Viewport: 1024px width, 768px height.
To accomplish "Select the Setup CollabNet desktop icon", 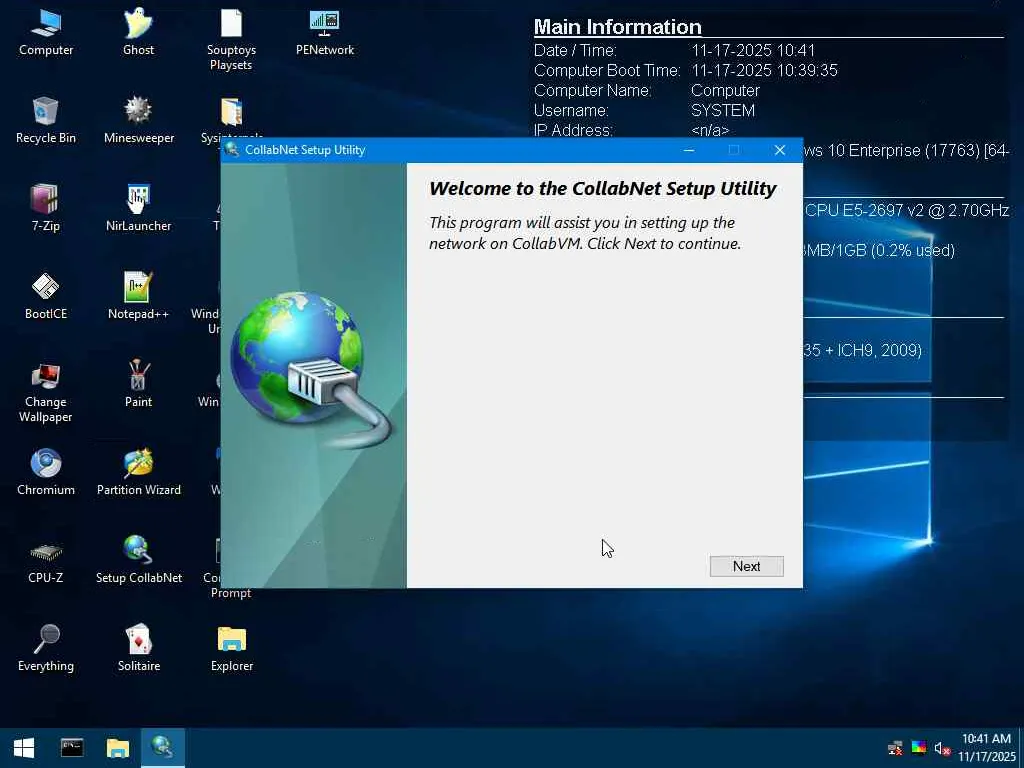I will tap(138, 560).
